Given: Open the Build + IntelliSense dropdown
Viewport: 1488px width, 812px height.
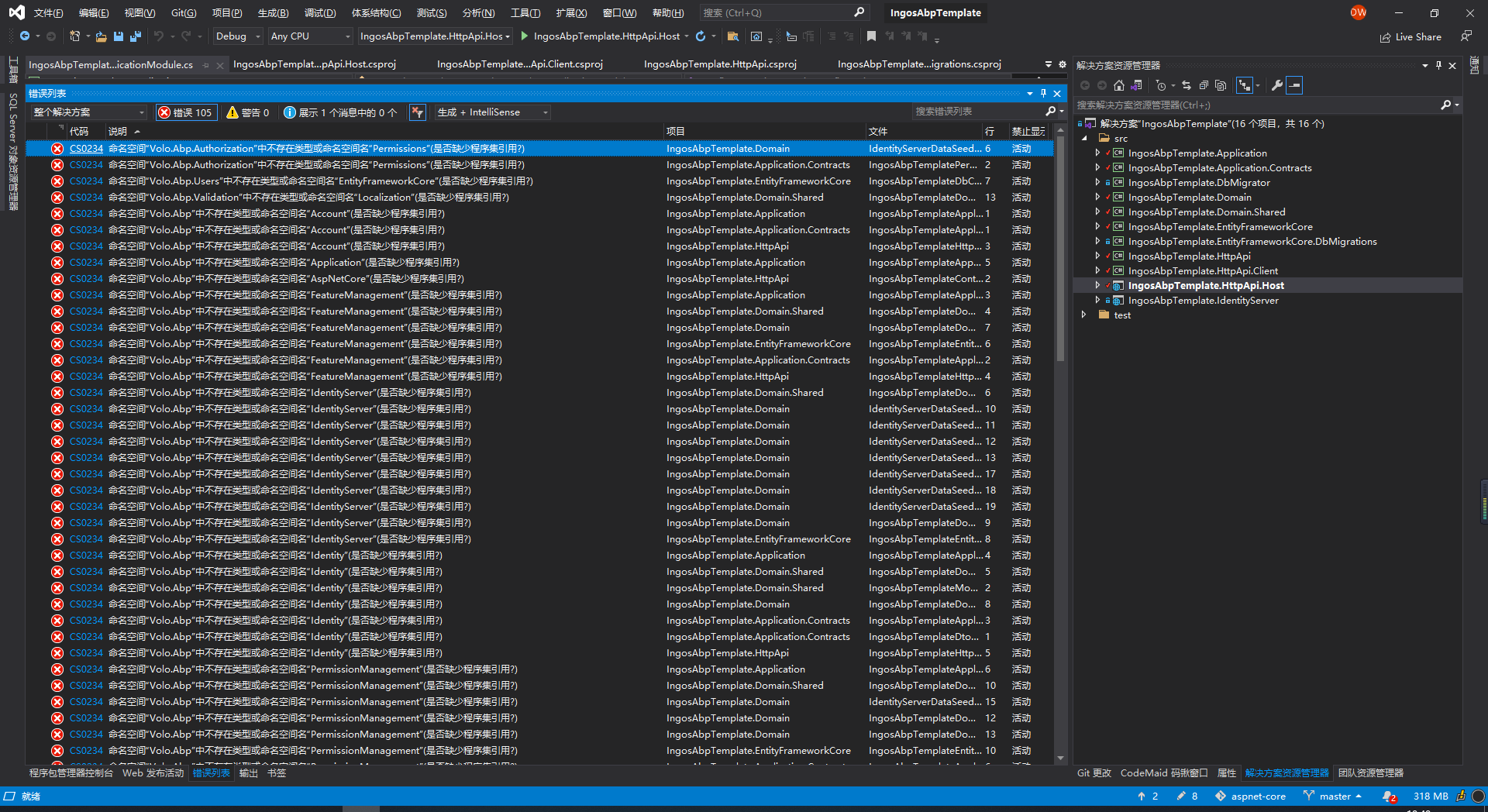Looking at the screenshot, I should pos(492,112).
